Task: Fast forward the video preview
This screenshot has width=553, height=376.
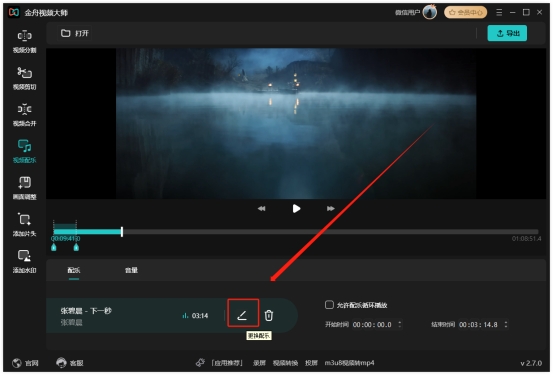Action: [x=330, y=208]
